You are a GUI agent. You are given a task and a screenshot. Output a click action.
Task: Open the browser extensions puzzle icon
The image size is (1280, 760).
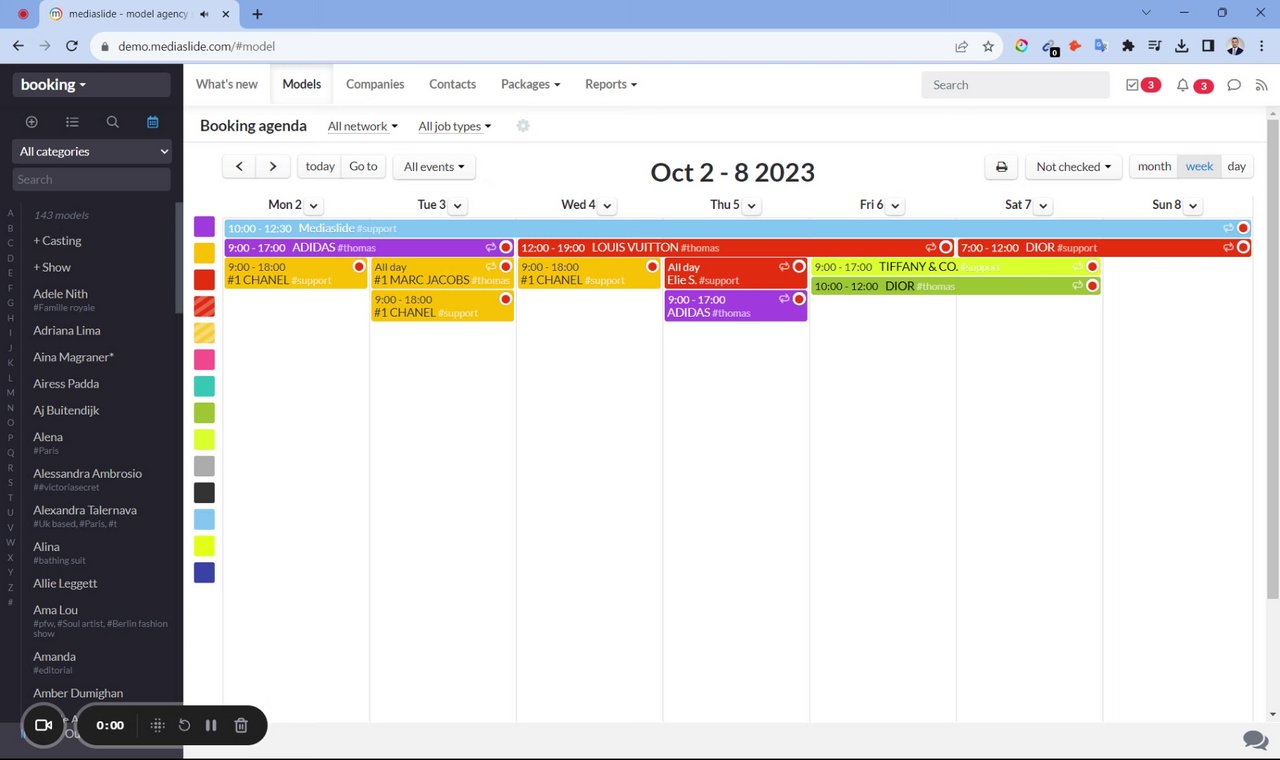click(1128, 46)
